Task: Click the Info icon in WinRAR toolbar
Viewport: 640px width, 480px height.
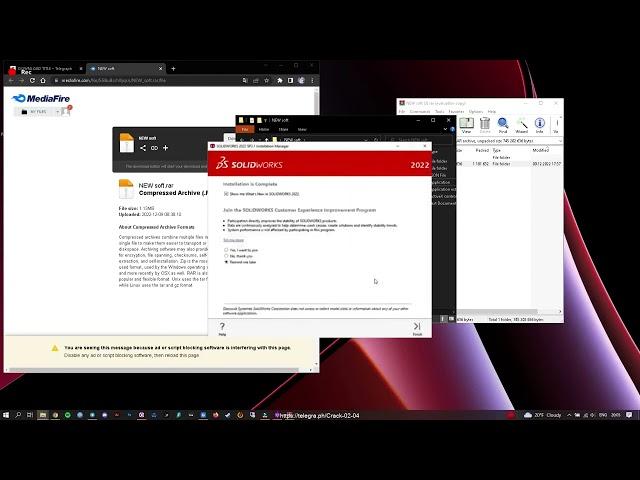Action: (540, 125)
